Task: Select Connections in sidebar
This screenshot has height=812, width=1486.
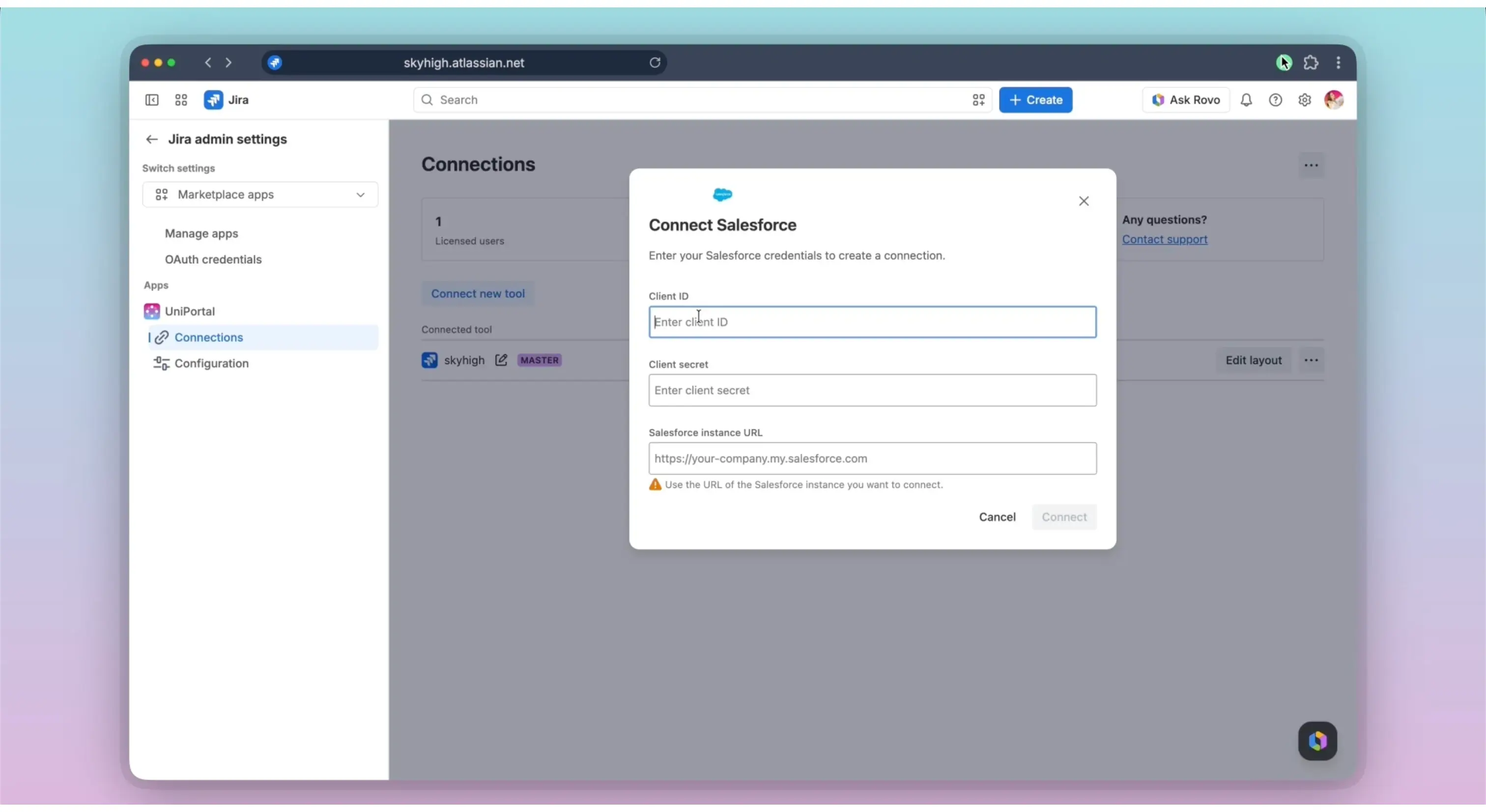Action: [x=263, y=337]
